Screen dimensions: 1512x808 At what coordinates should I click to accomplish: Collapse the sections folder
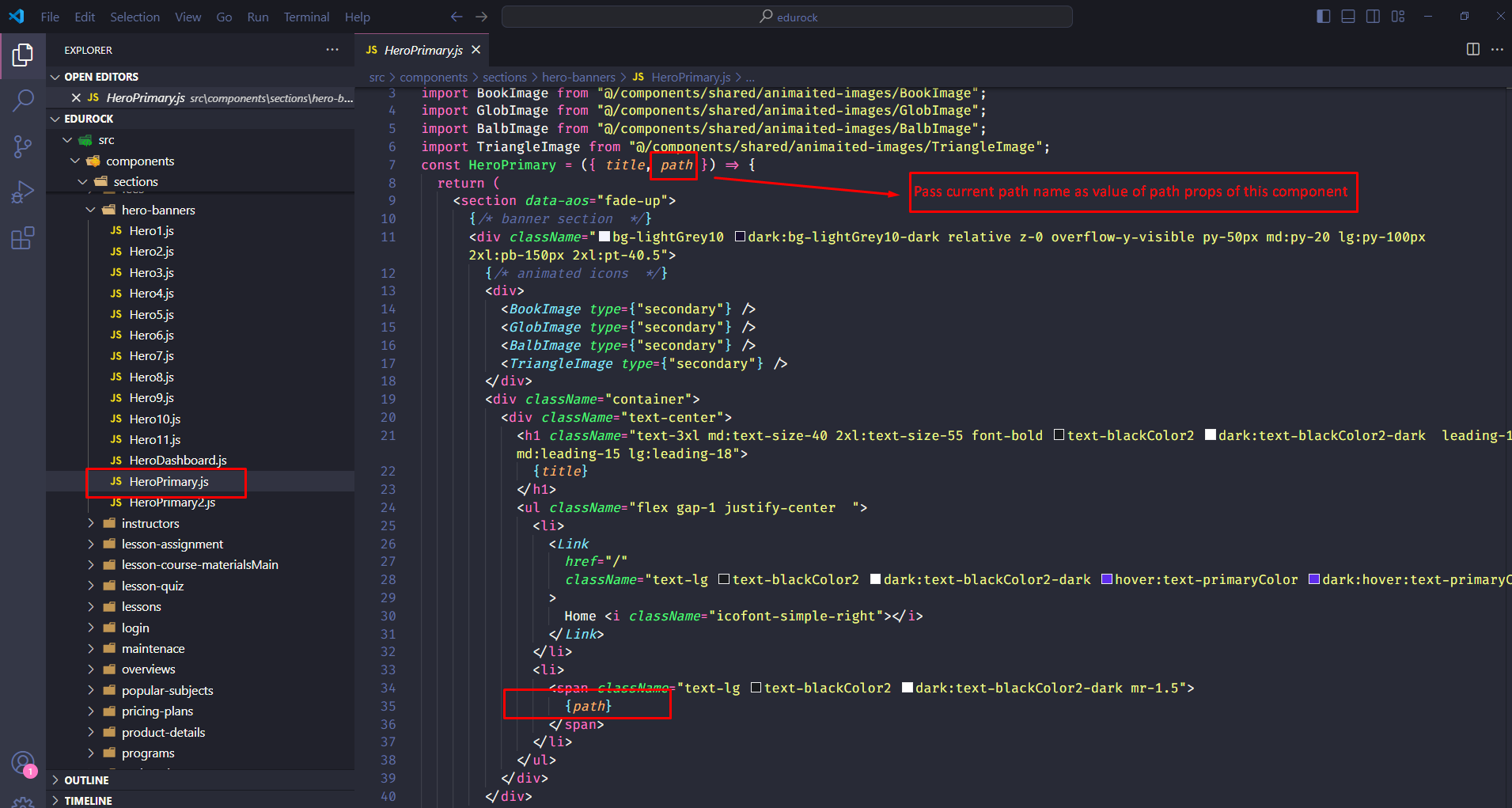pyautogui.click(x=200, y=181)
